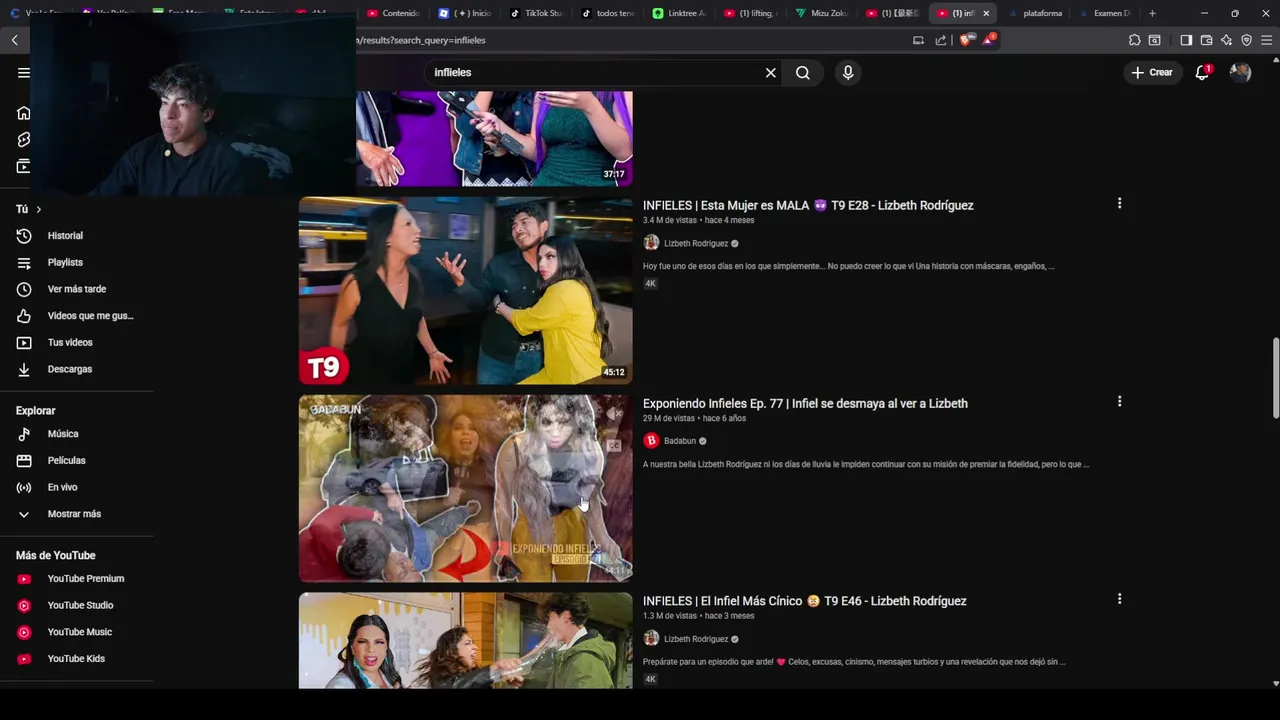Play the Badabun Exponiendo Infieles thumbnail
Viewport: 1280px width, 720px height.
pos(466,488)
